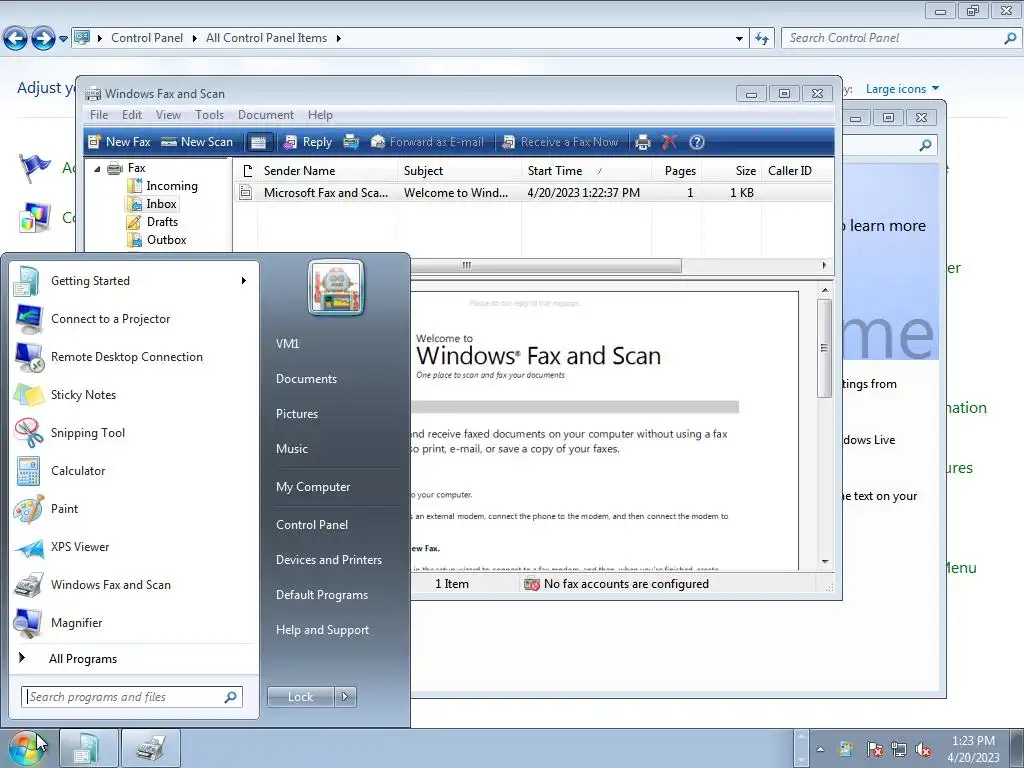Launch Remote Desktop Connection

click(x=134, y=357)
